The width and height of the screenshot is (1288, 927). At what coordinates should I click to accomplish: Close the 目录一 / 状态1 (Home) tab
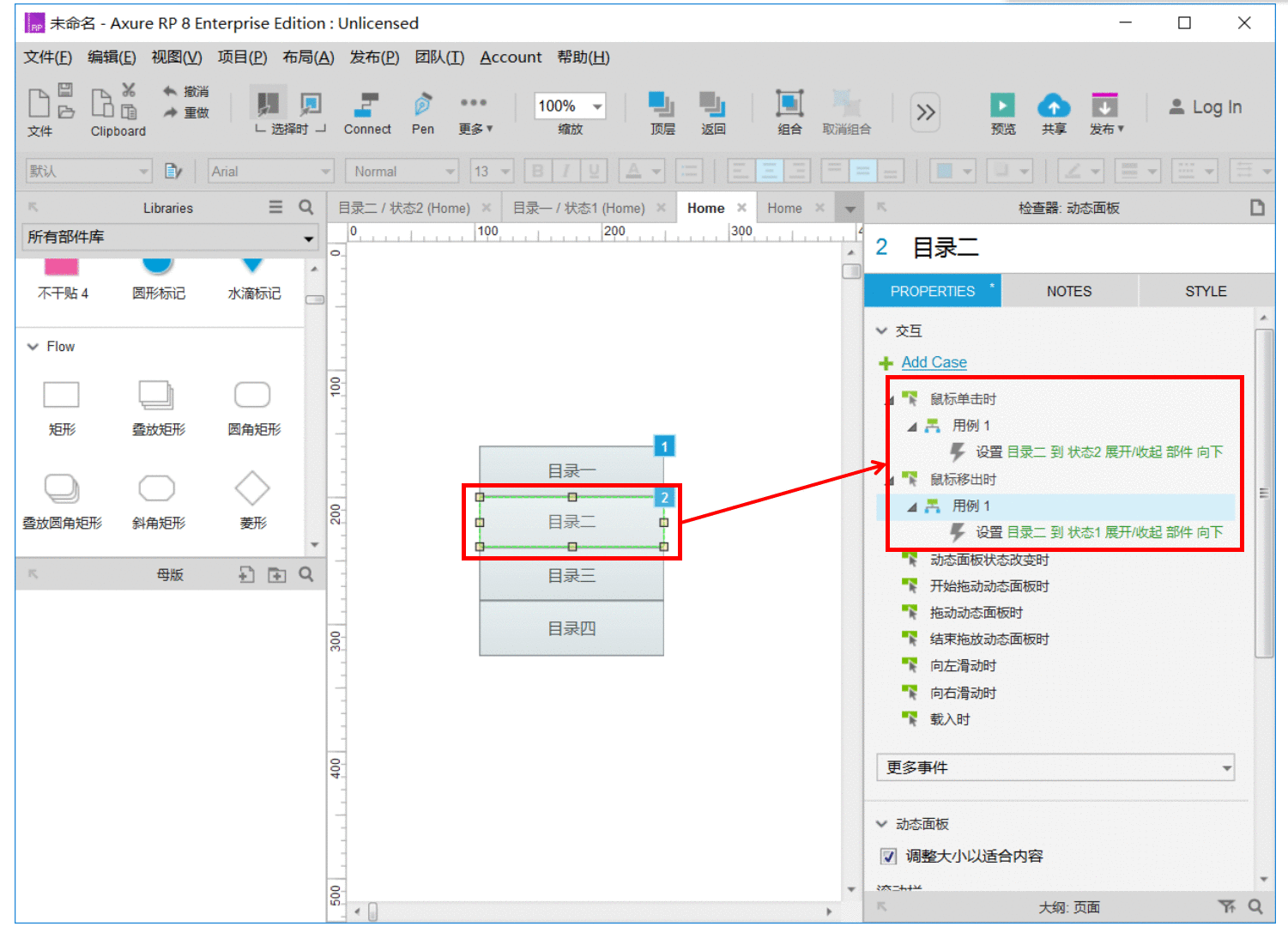point(661,208)
